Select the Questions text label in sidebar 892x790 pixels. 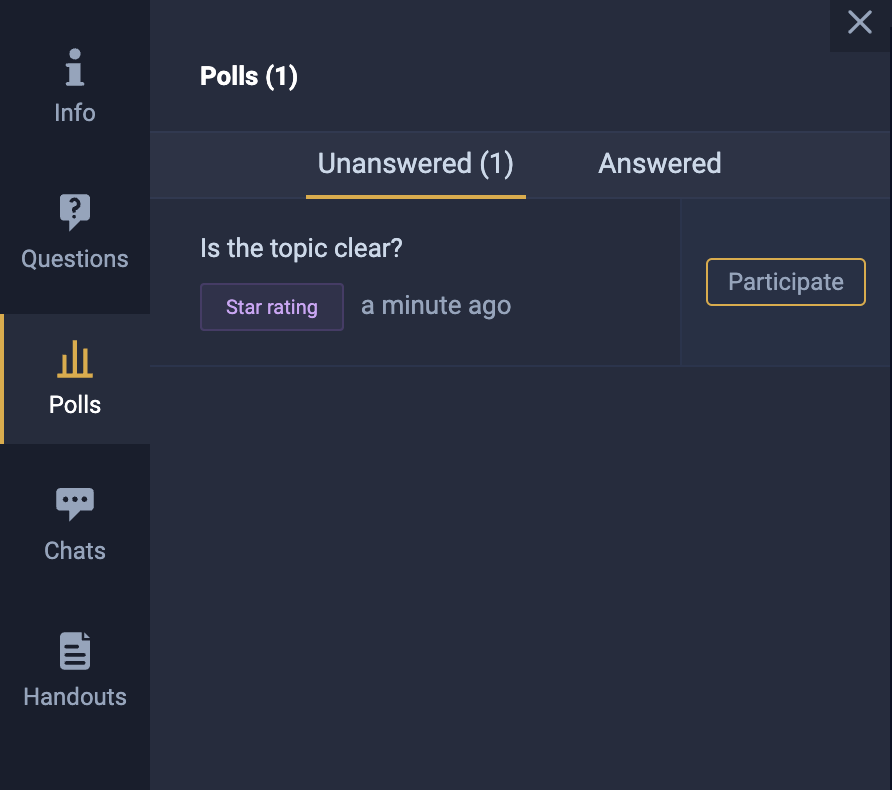click(x=75, y=259)
